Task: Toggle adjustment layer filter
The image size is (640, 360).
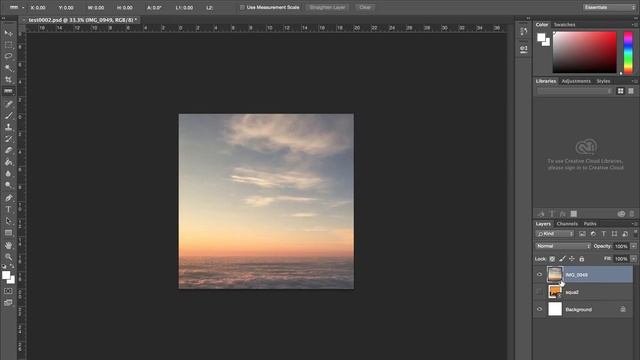Action: [593, 234]
